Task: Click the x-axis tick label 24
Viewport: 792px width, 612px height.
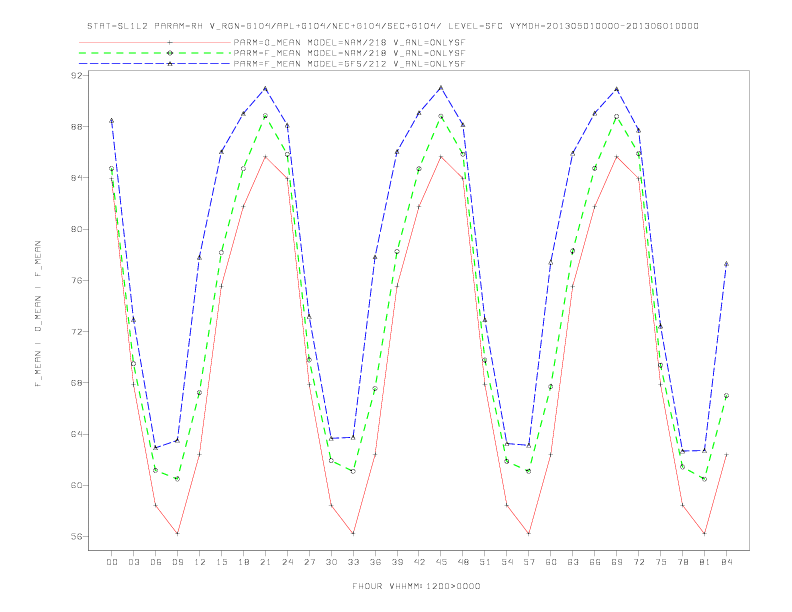Action: coord(287,562)
